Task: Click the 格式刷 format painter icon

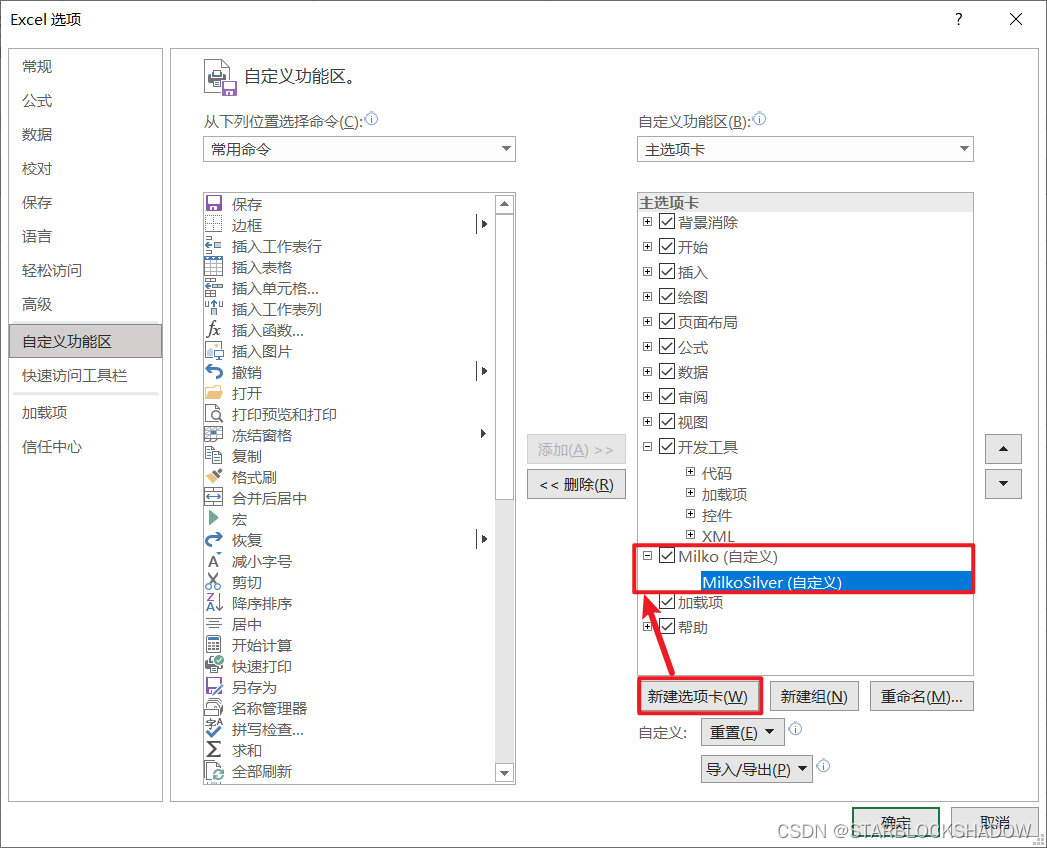Action: (214, 477)
